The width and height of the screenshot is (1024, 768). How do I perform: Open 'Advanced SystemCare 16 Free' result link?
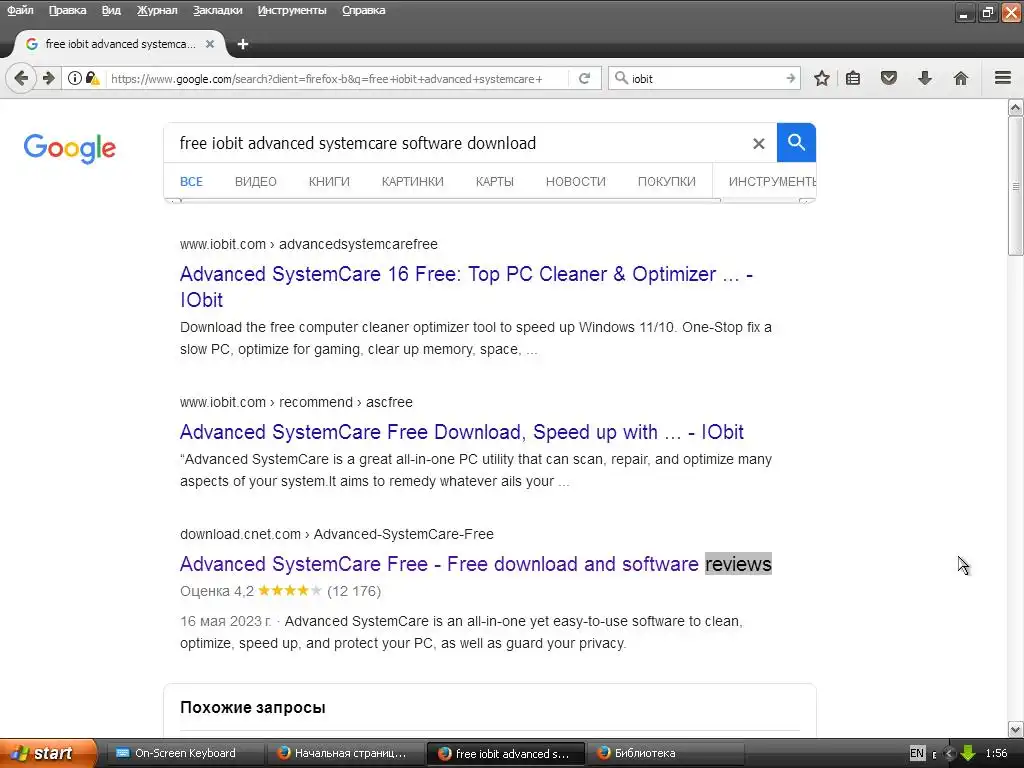[x=466, y=287]
